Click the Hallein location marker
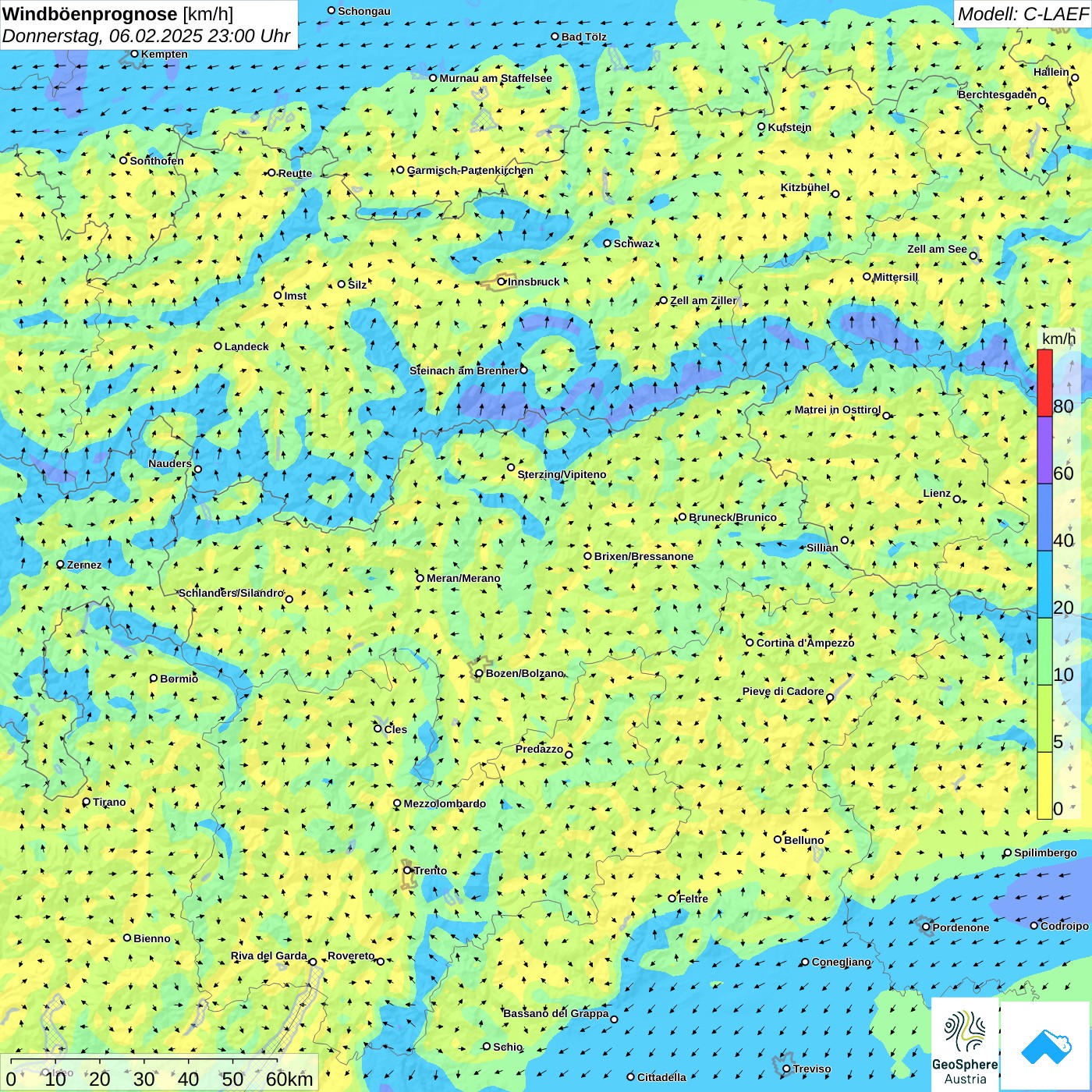This screenshot has height=1092, width=1092. 1075,78
